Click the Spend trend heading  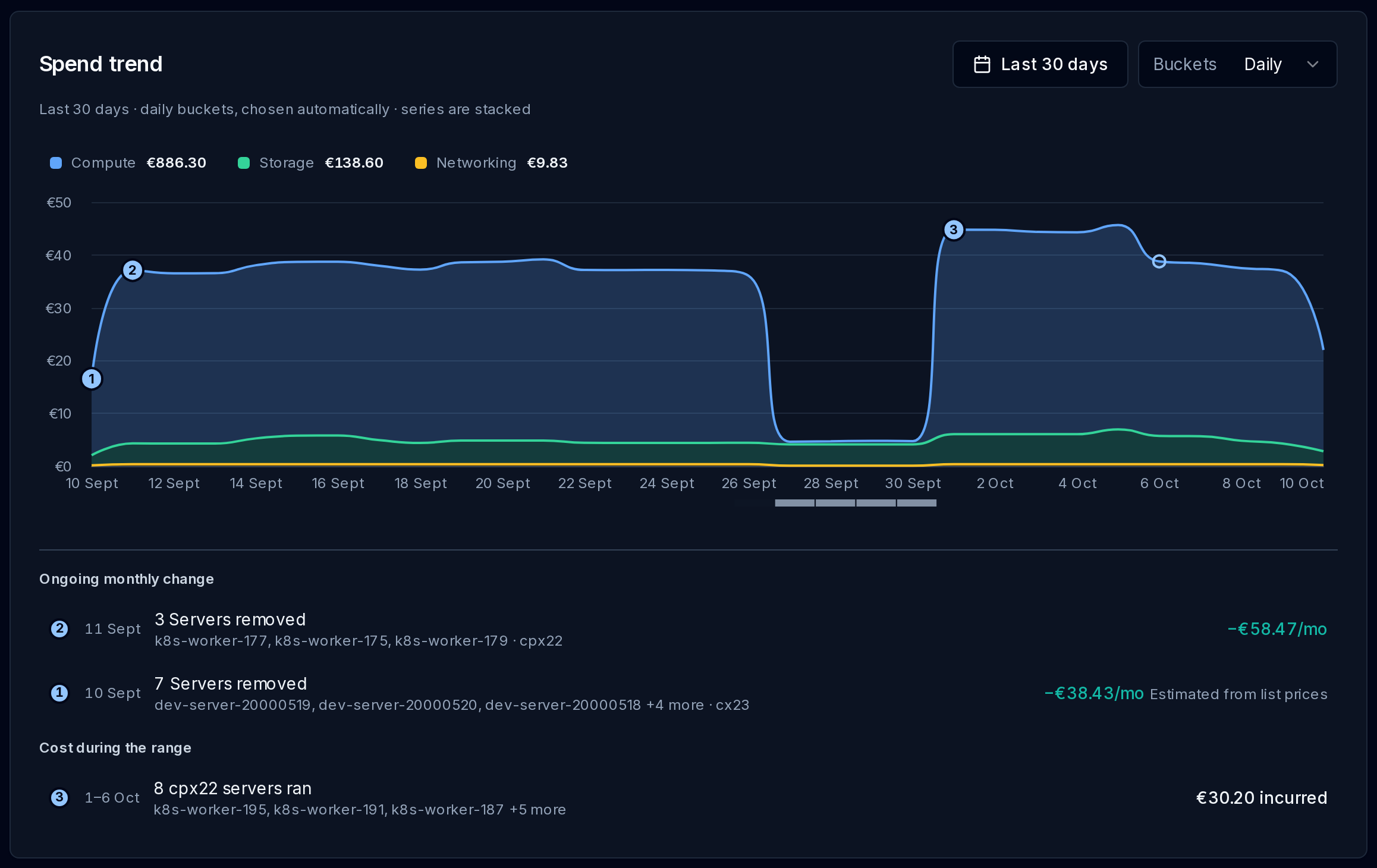pyautogui.click(x=101, y=64)
